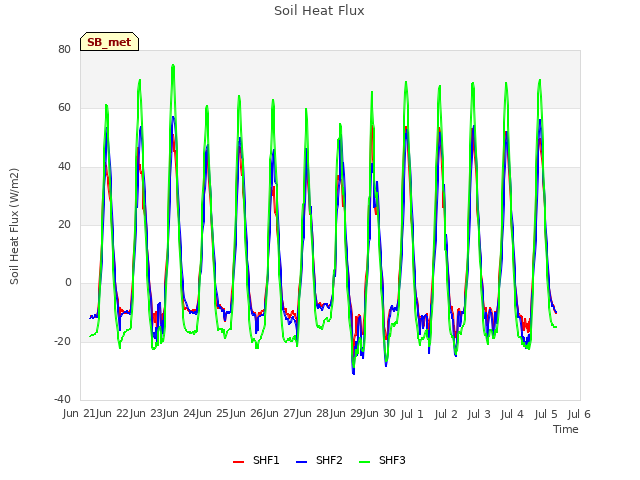
Task: Click the SB_met annotation label
Action: (109, 42)
